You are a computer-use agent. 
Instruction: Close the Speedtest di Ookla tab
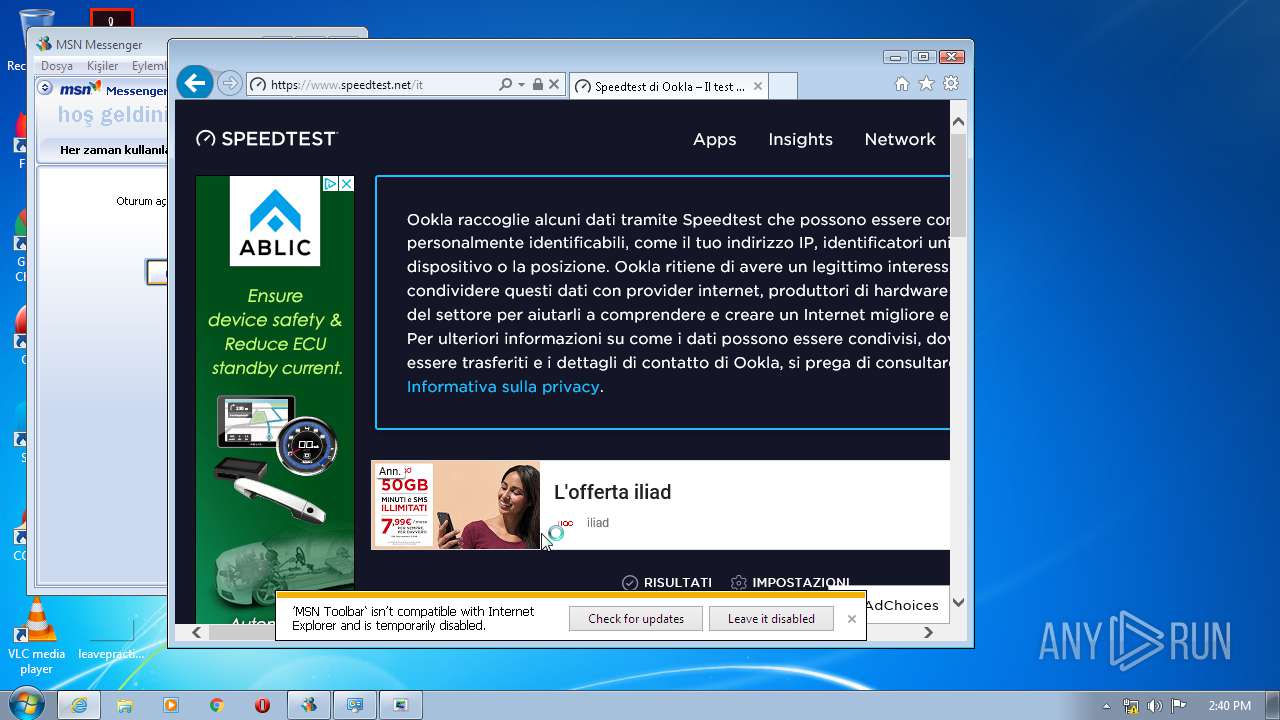(x=758, y=86)
